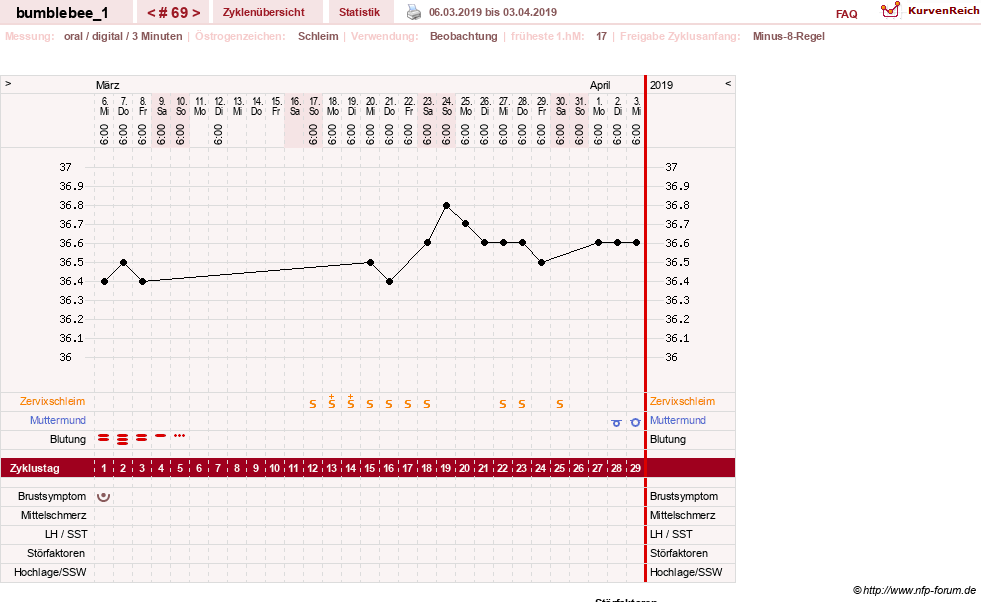Select the Muttermund symbol on cycle day 29

[635, 422]
